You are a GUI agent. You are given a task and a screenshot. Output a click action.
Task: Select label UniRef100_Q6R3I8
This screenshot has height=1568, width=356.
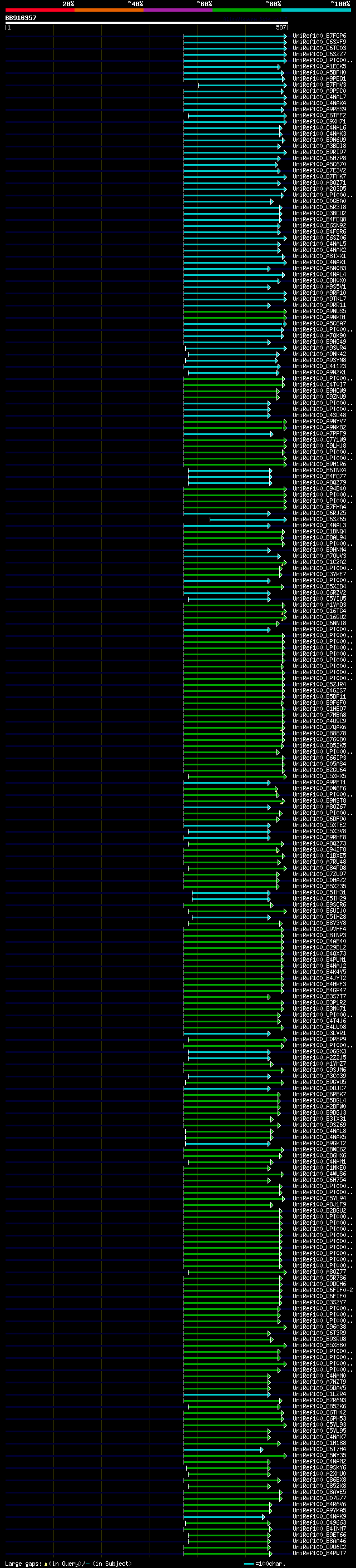(319, 207)
